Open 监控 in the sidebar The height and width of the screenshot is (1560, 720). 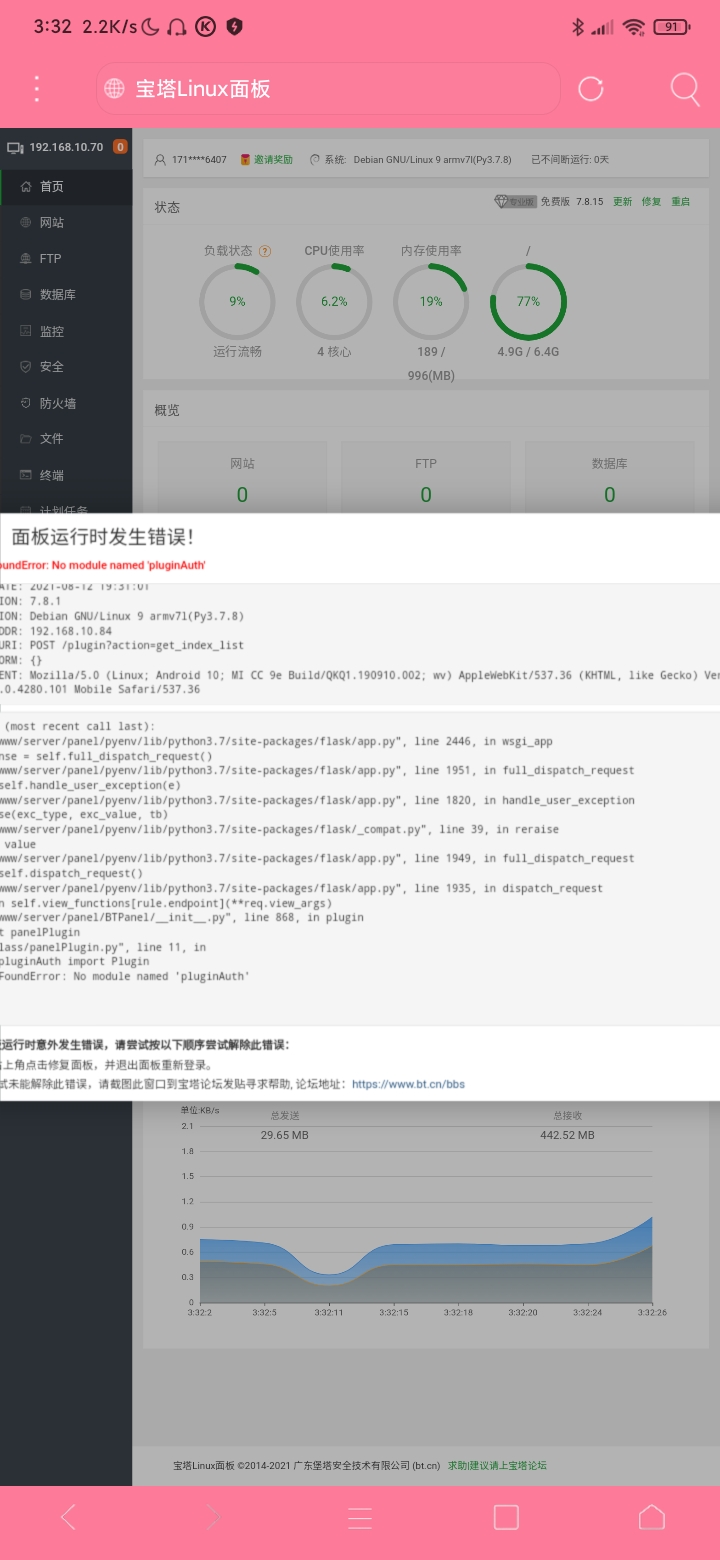click(x=66, y=331)
